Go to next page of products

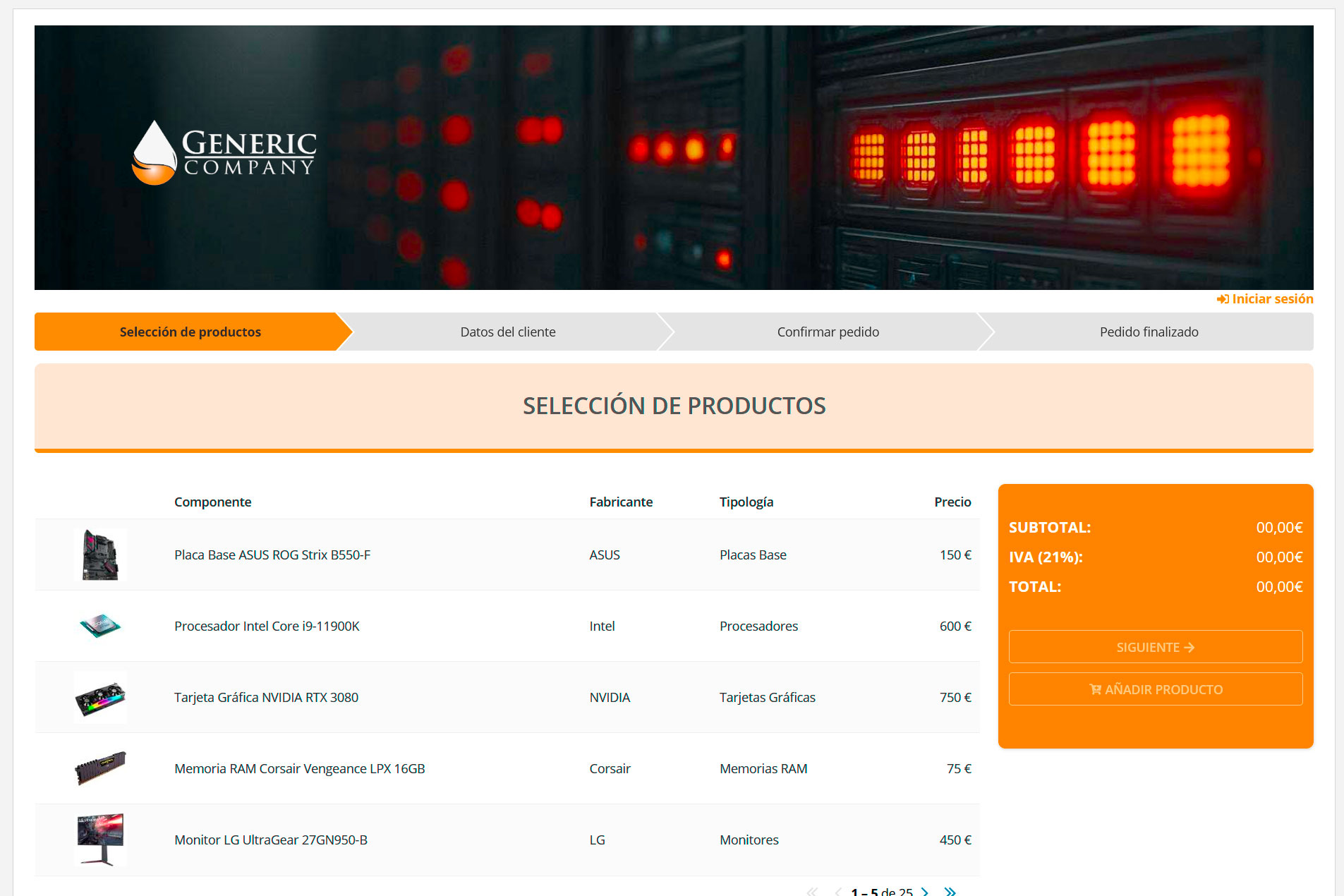pyautogui.click(x=925, y=892)
